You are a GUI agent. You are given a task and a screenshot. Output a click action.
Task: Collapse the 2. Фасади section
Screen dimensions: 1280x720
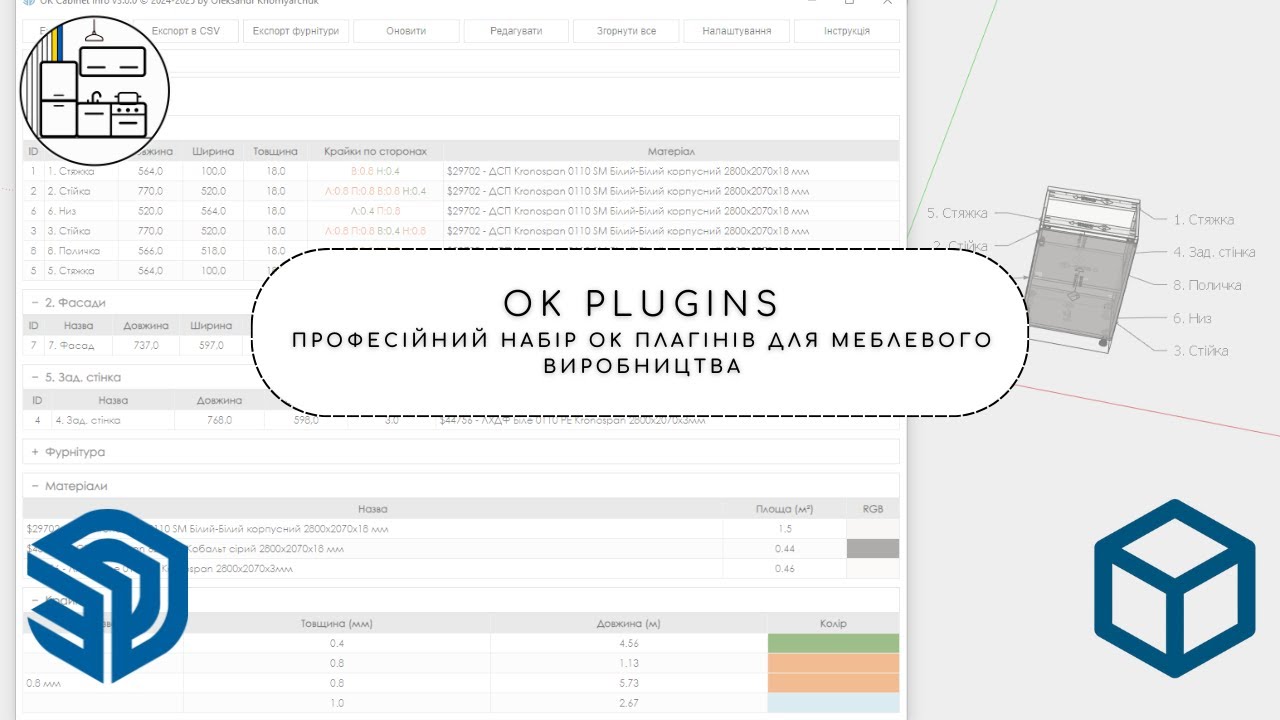click(x=35, y=302)
